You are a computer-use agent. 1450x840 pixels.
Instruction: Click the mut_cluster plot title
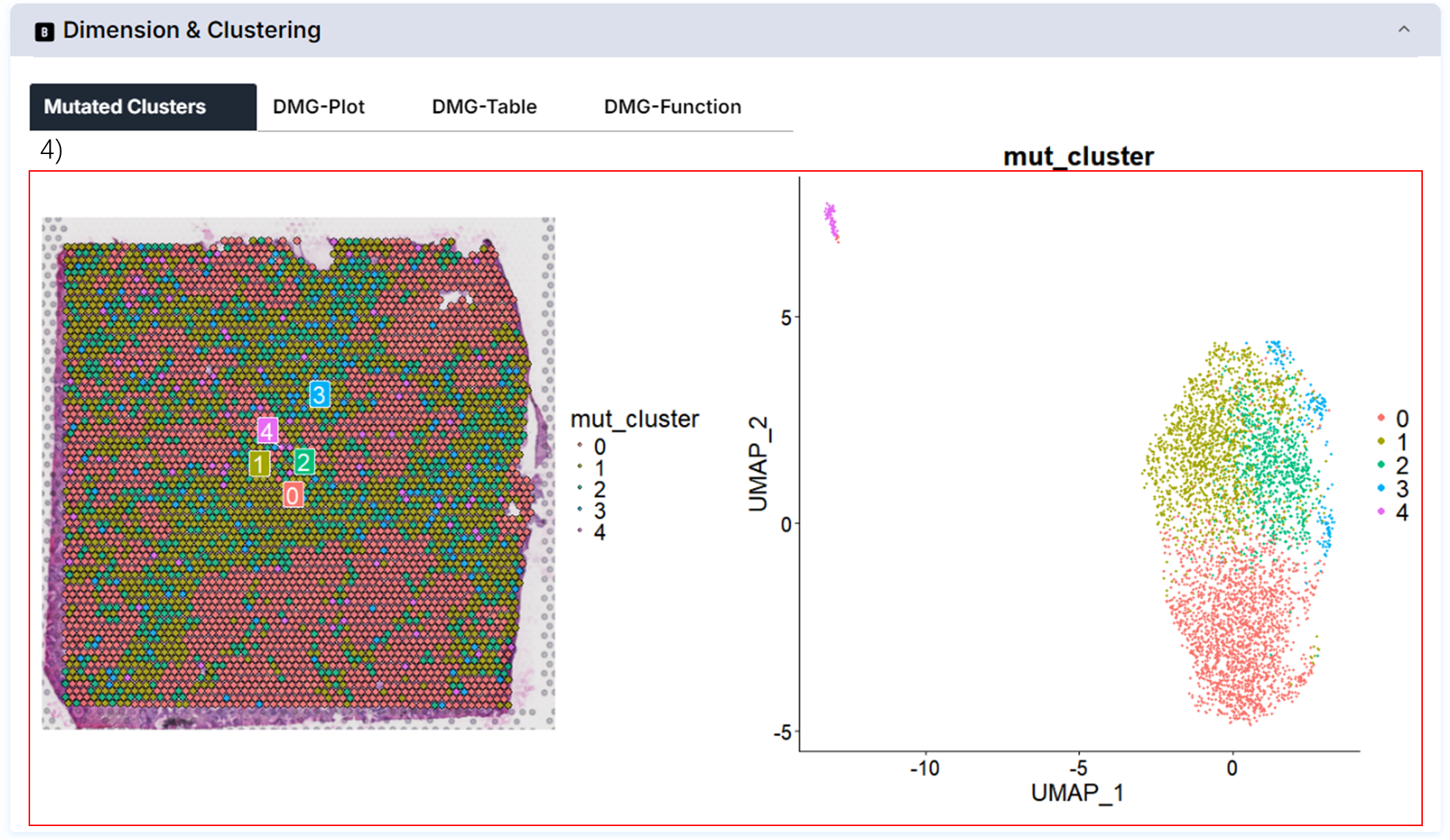coord(1078,156)
